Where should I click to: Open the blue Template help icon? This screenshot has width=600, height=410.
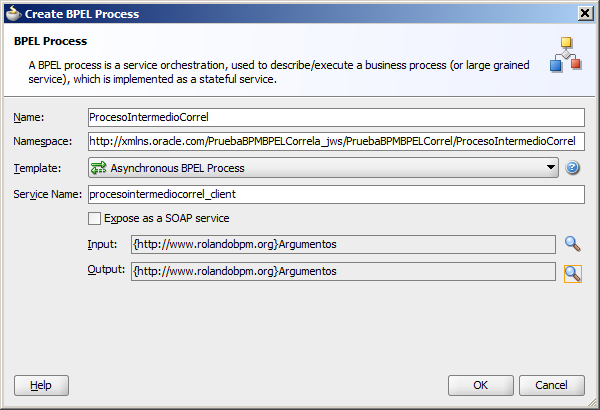(x=572, y=168)
